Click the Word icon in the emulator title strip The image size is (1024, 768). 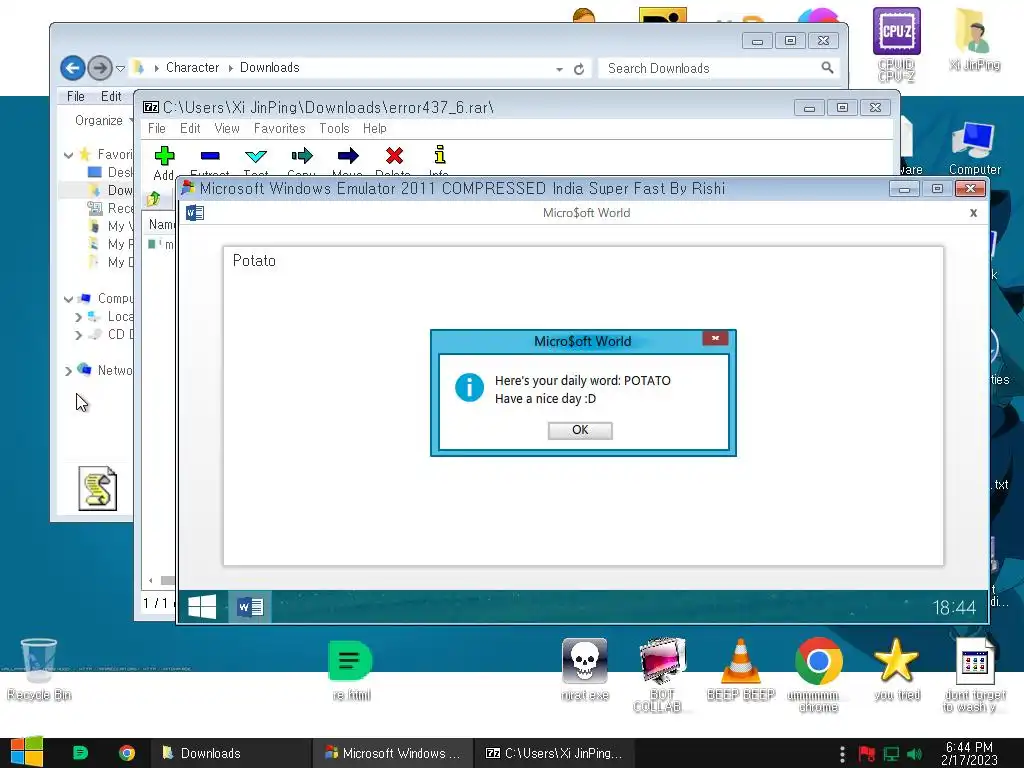tap(195, 213)
